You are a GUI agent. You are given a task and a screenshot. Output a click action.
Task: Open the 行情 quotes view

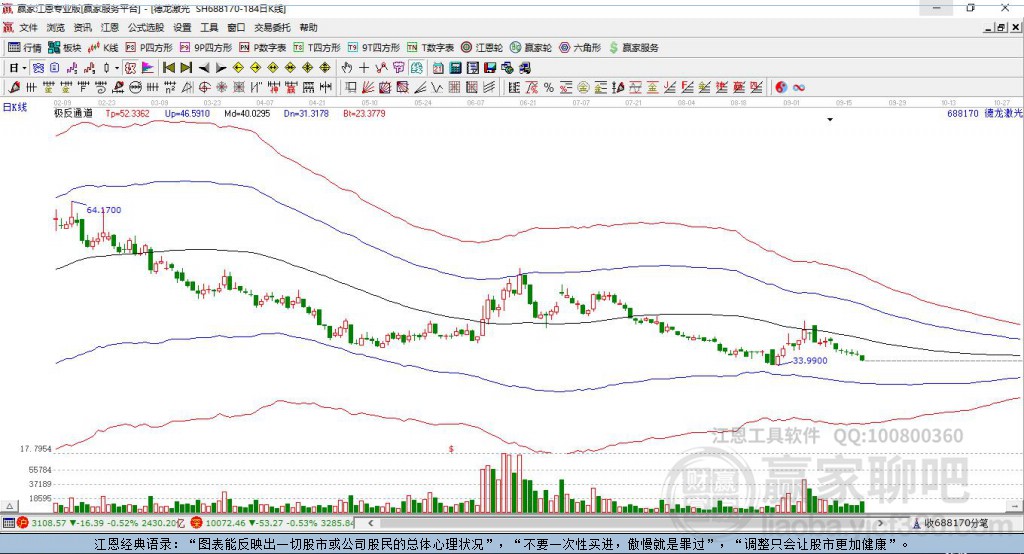[x=25, y=48]
